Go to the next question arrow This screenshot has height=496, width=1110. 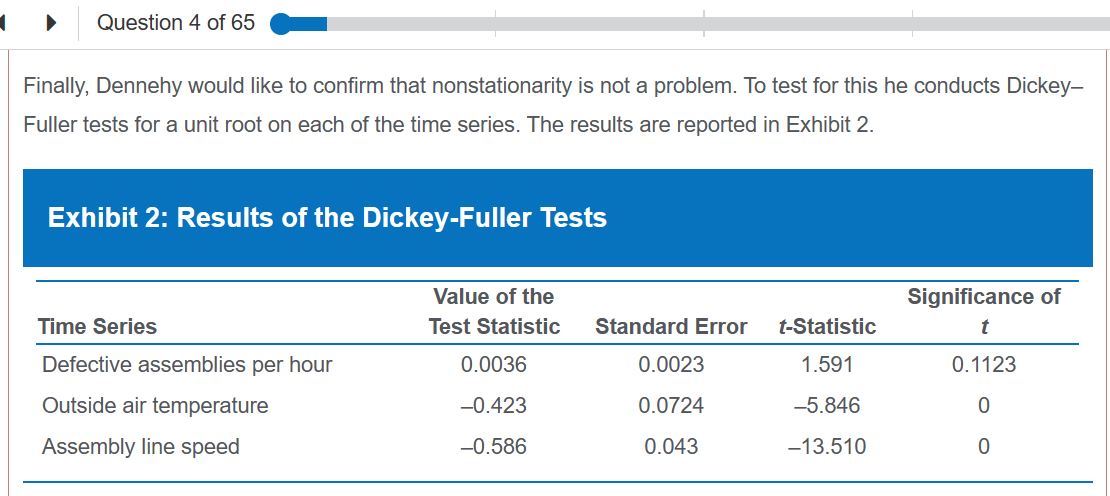click(x=52, y=23)
